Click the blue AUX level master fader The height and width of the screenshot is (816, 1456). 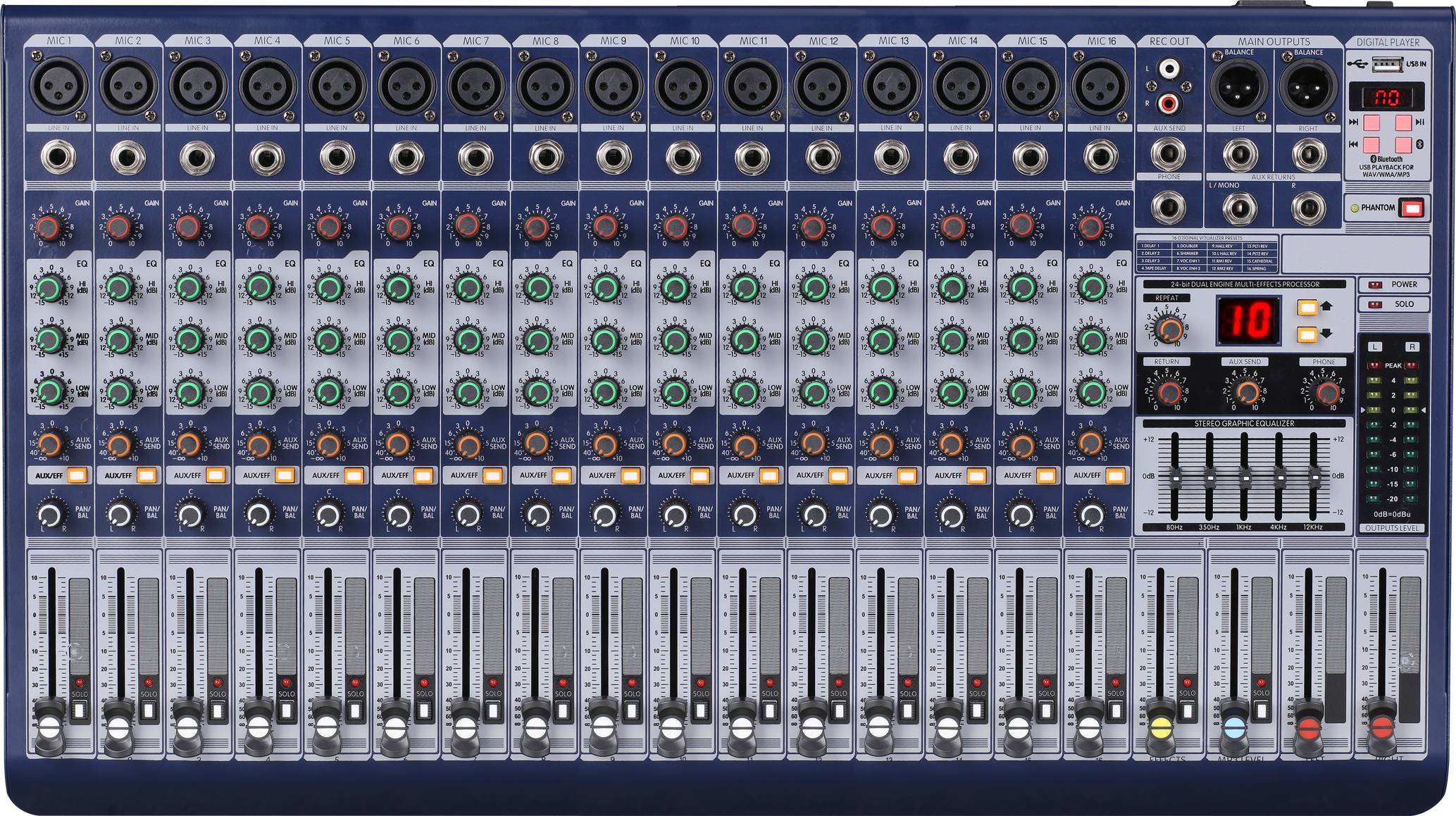click(x=1234, y=727)
